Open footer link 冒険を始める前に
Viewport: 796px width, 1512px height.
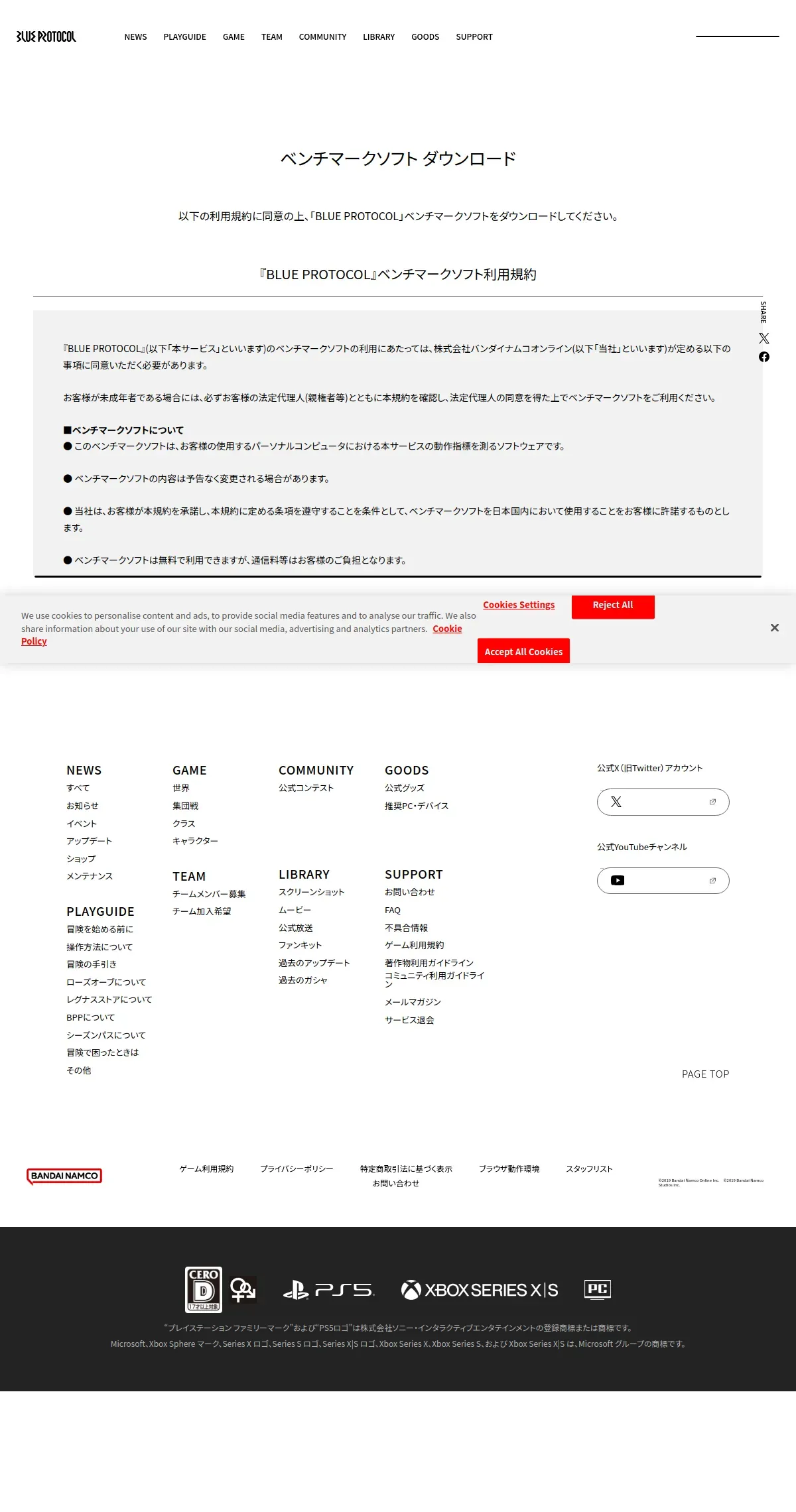(99, 929)
